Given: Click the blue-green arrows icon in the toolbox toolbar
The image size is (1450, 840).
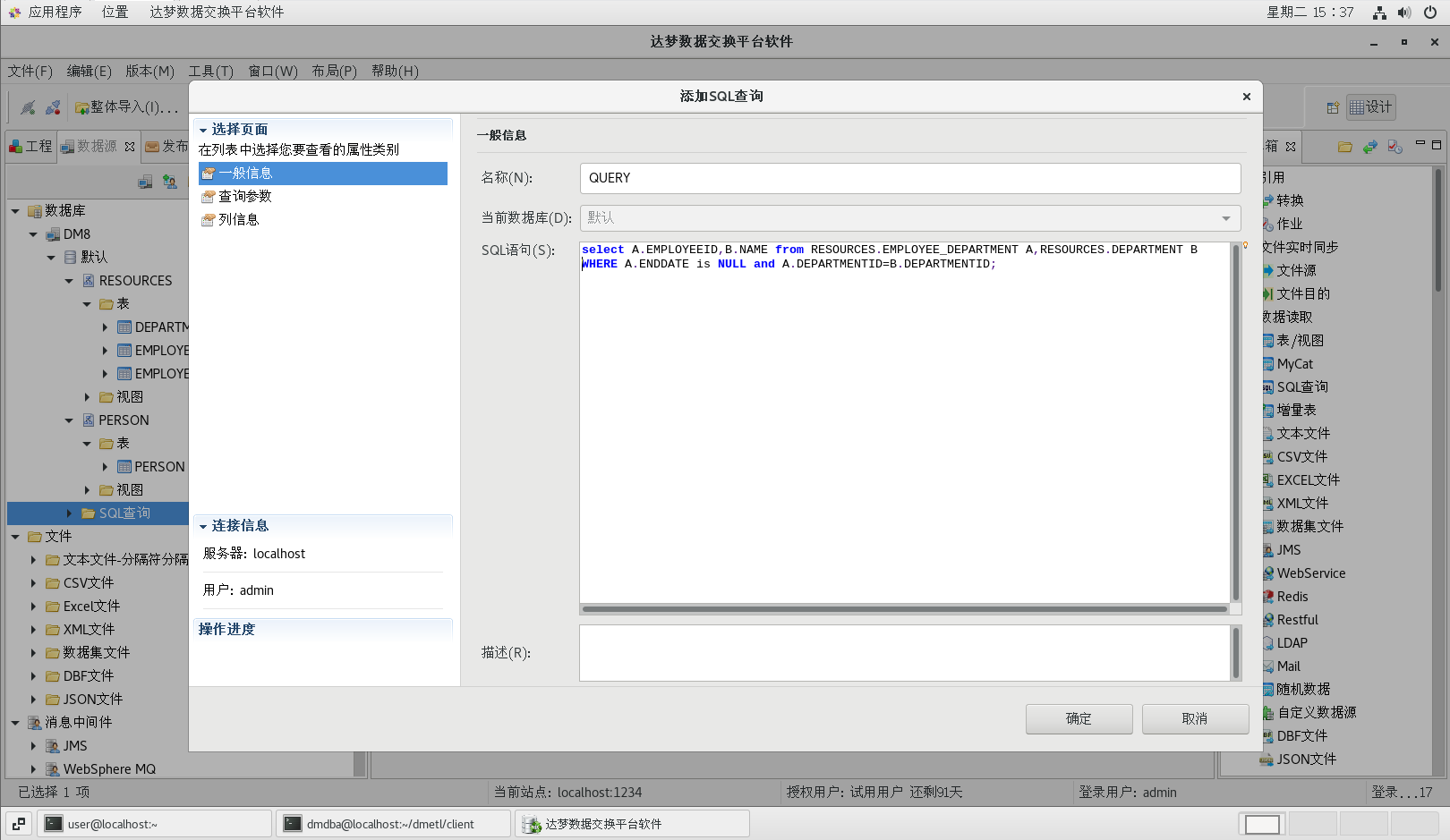Looking at the screenshot, I should tap(1369, 147).
